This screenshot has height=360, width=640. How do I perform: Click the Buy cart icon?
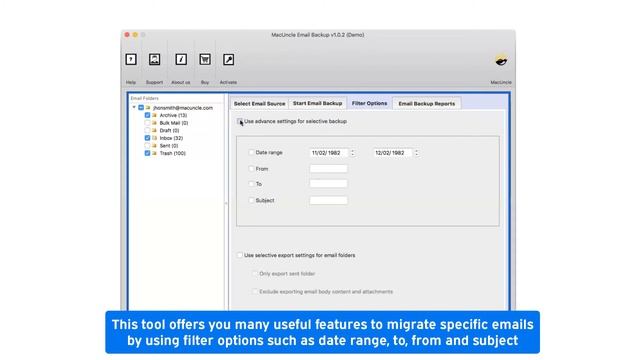(205, 60)
